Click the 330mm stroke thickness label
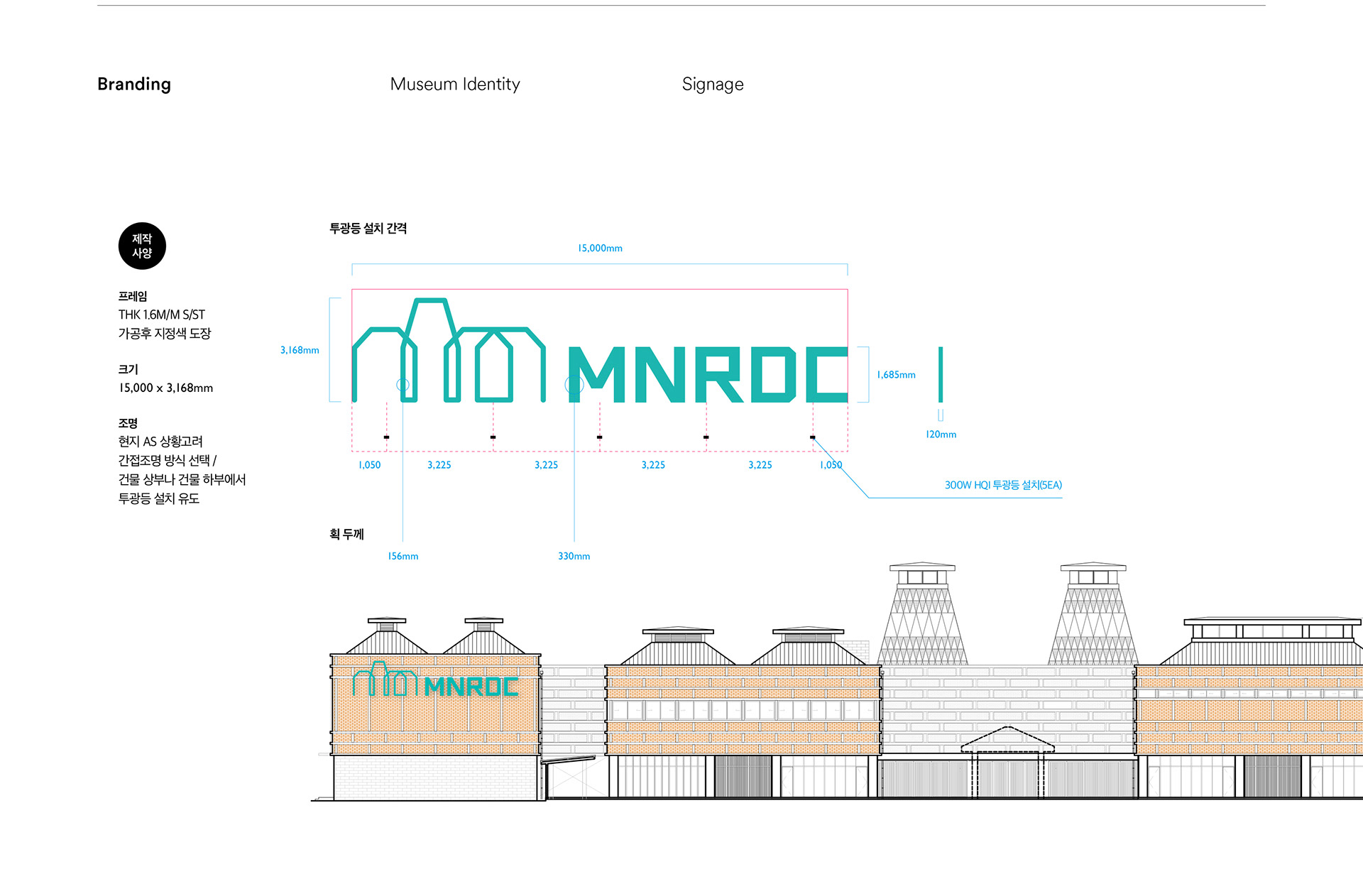Viewport: 1363px width, 896px height. (574, 557)
